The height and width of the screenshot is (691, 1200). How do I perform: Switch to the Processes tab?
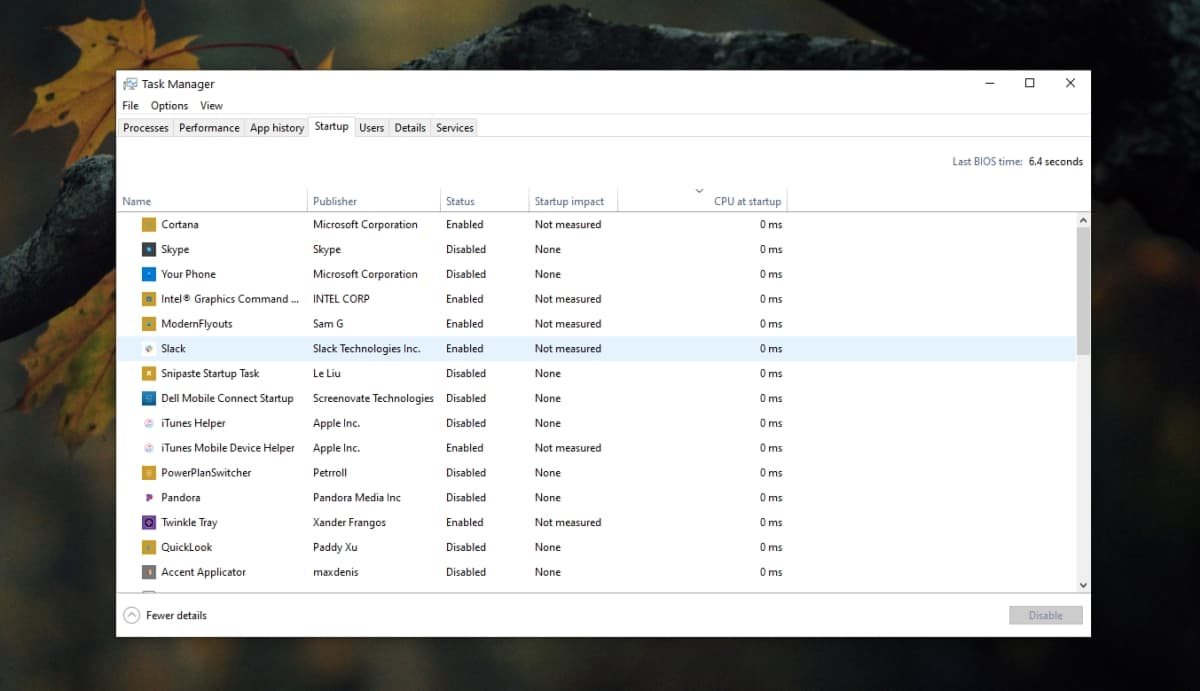click(146, 128)
